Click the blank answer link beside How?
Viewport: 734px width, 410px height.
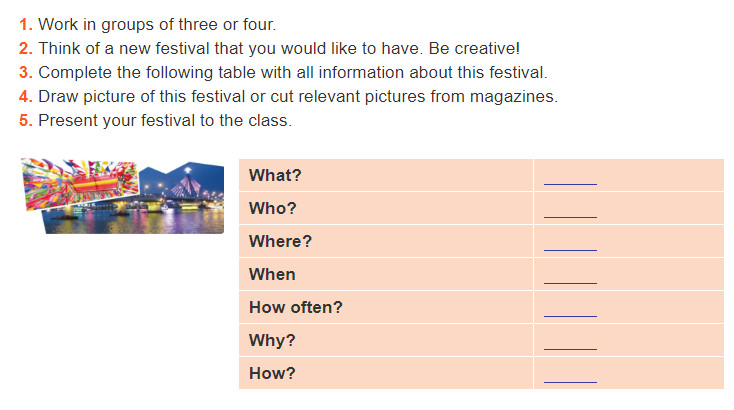click(570, 380)
